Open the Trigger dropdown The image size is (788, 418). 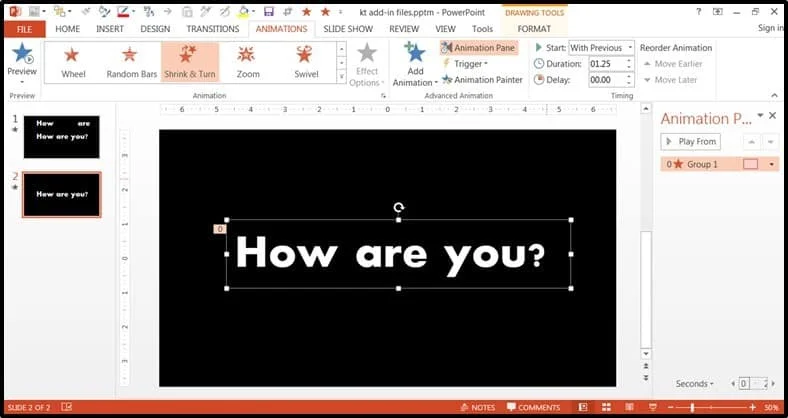point(465,64)
